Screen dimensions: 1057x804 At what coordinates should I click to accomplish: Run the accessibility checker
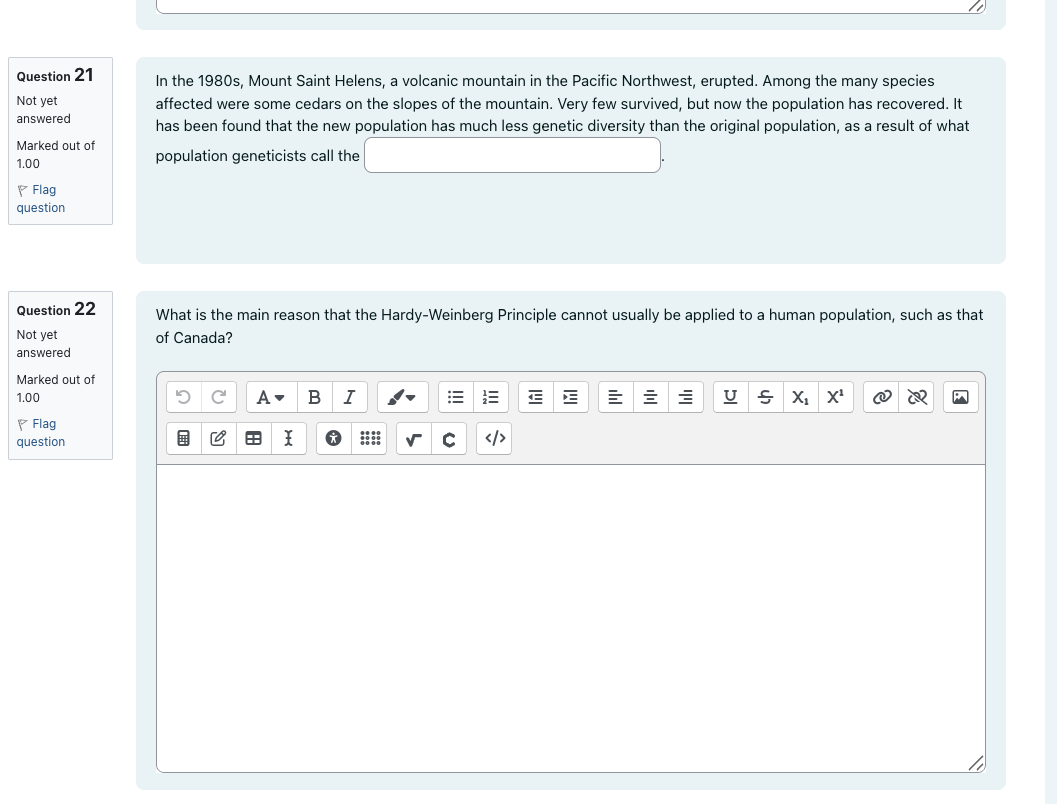(x=334, y=439)
